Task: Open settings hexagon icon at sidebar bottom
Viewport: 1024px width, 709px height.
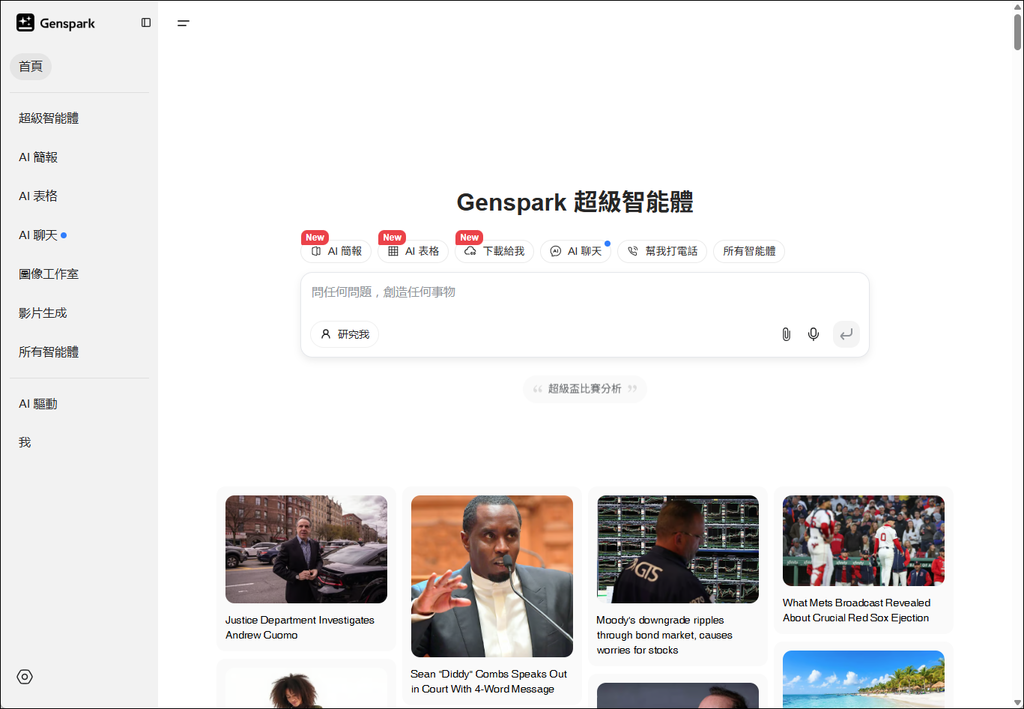Action: (25, 677)
